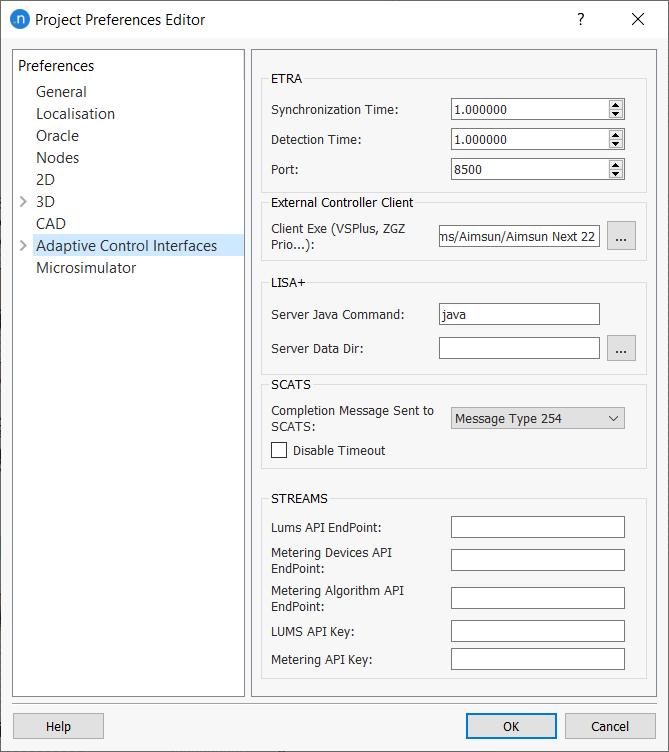Open CAD preferences
The width and height of the screenshot is (669, 752).
[51, 223]
